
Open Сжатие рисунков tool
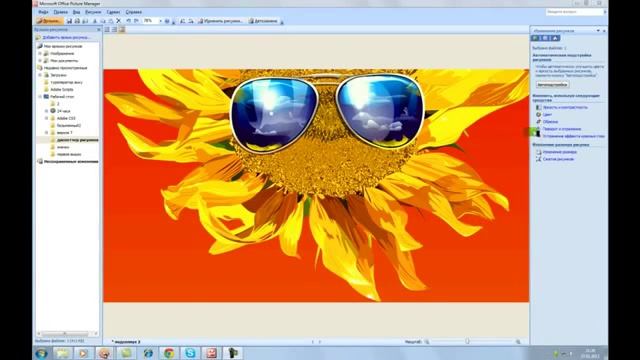[x=558, y=159]
